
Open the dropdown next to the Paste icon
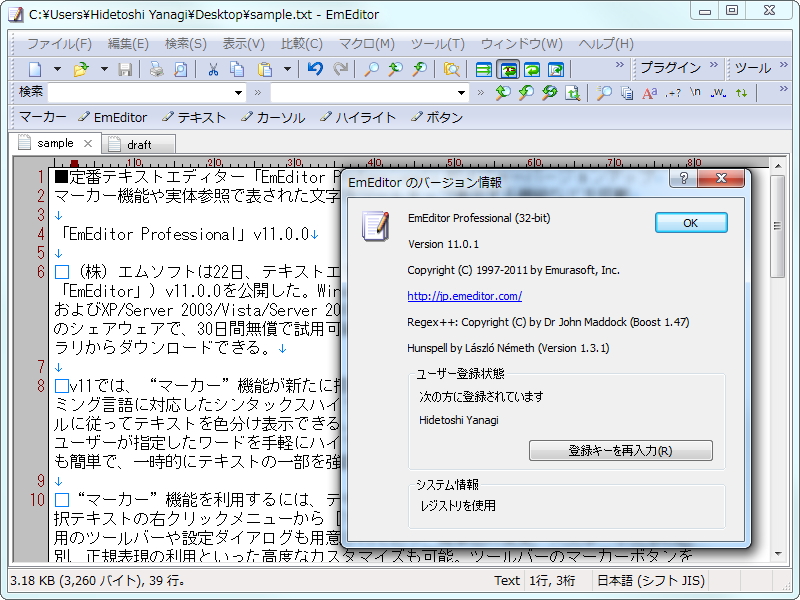(x=285, y=70)
